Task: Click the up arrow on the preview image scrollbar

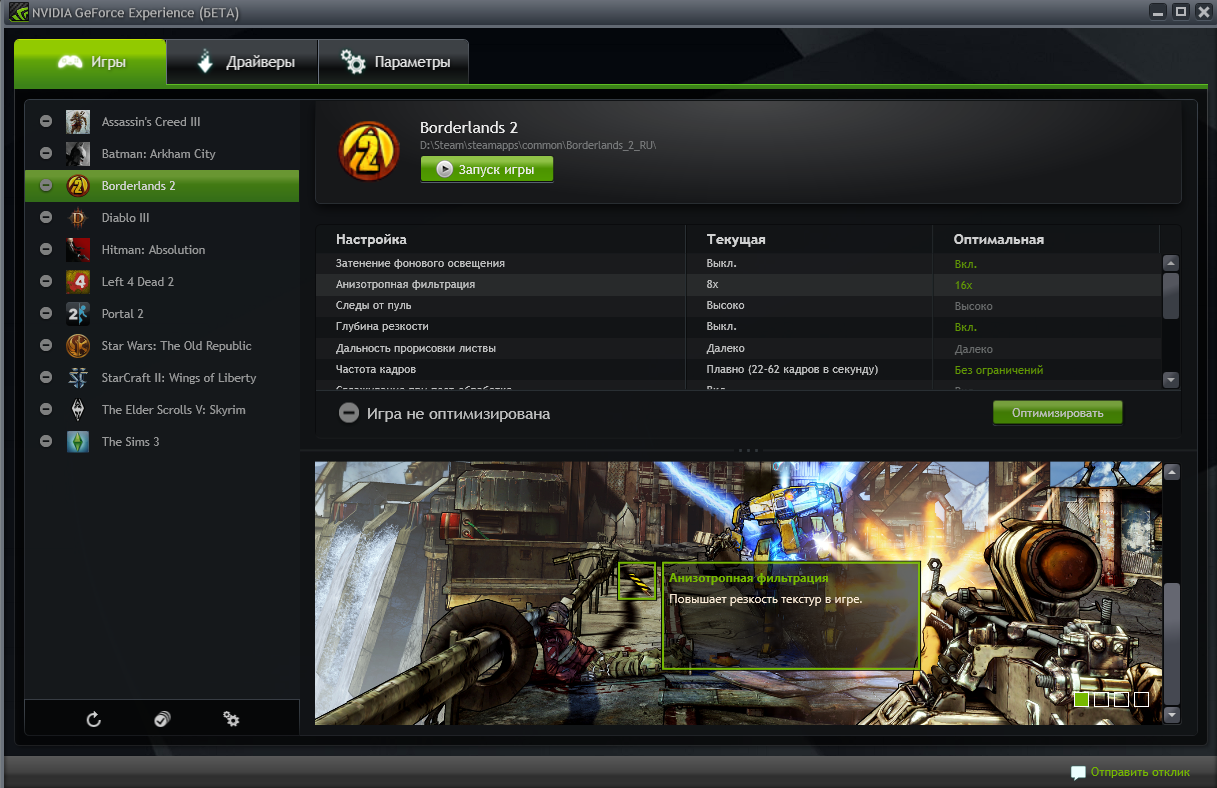Action: click(1170, 470)
